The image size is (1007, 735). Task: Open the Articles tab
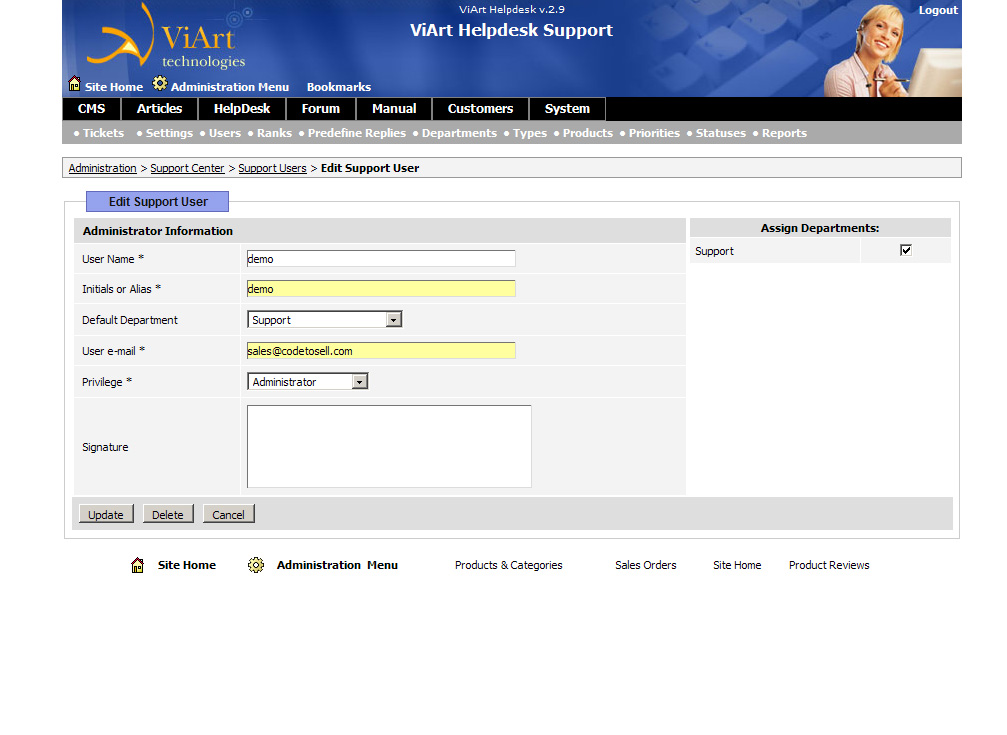[159, 109]
